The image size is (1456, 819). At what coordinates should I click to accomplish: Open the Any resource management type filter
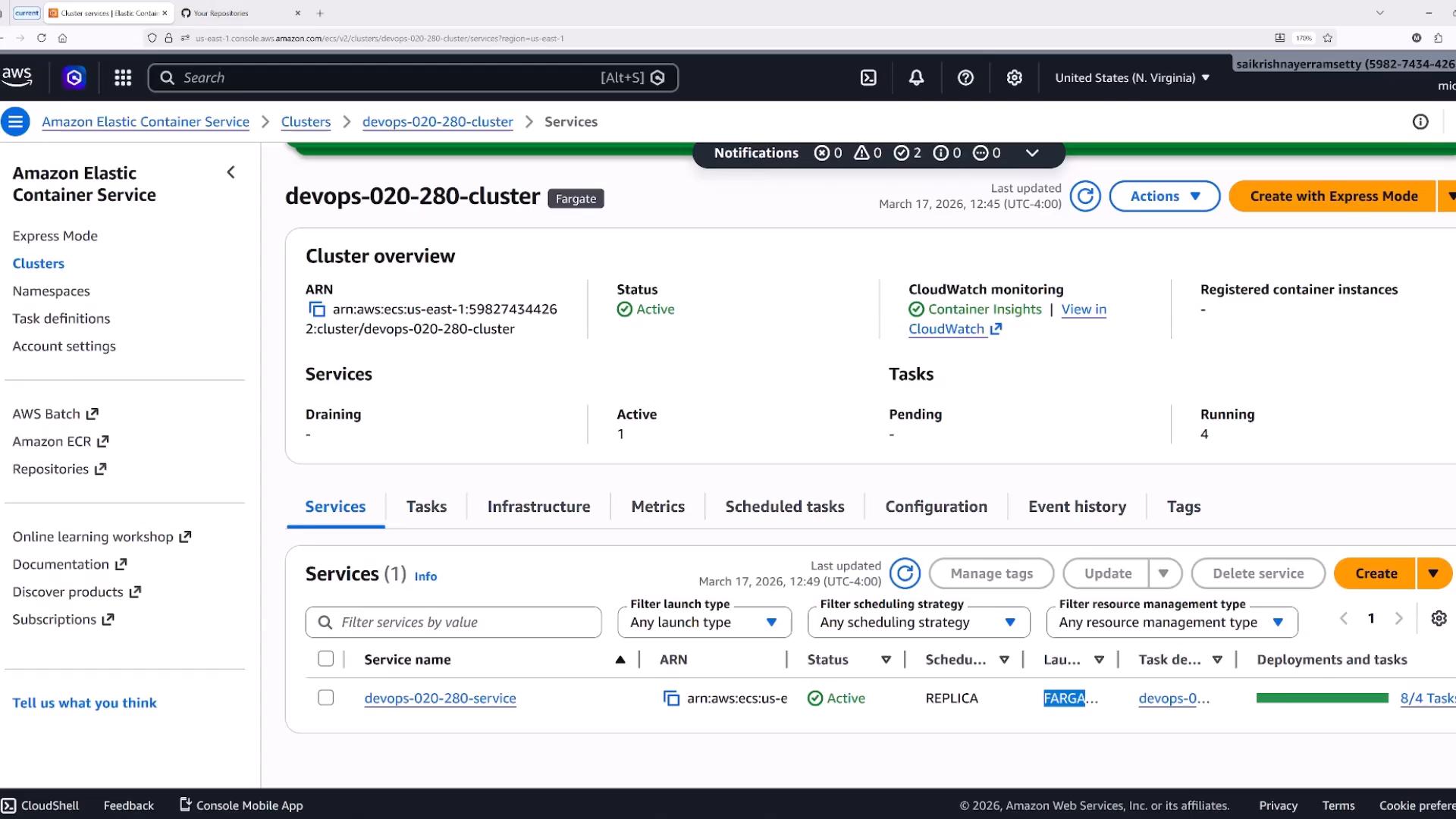(x=1172, y=623)
